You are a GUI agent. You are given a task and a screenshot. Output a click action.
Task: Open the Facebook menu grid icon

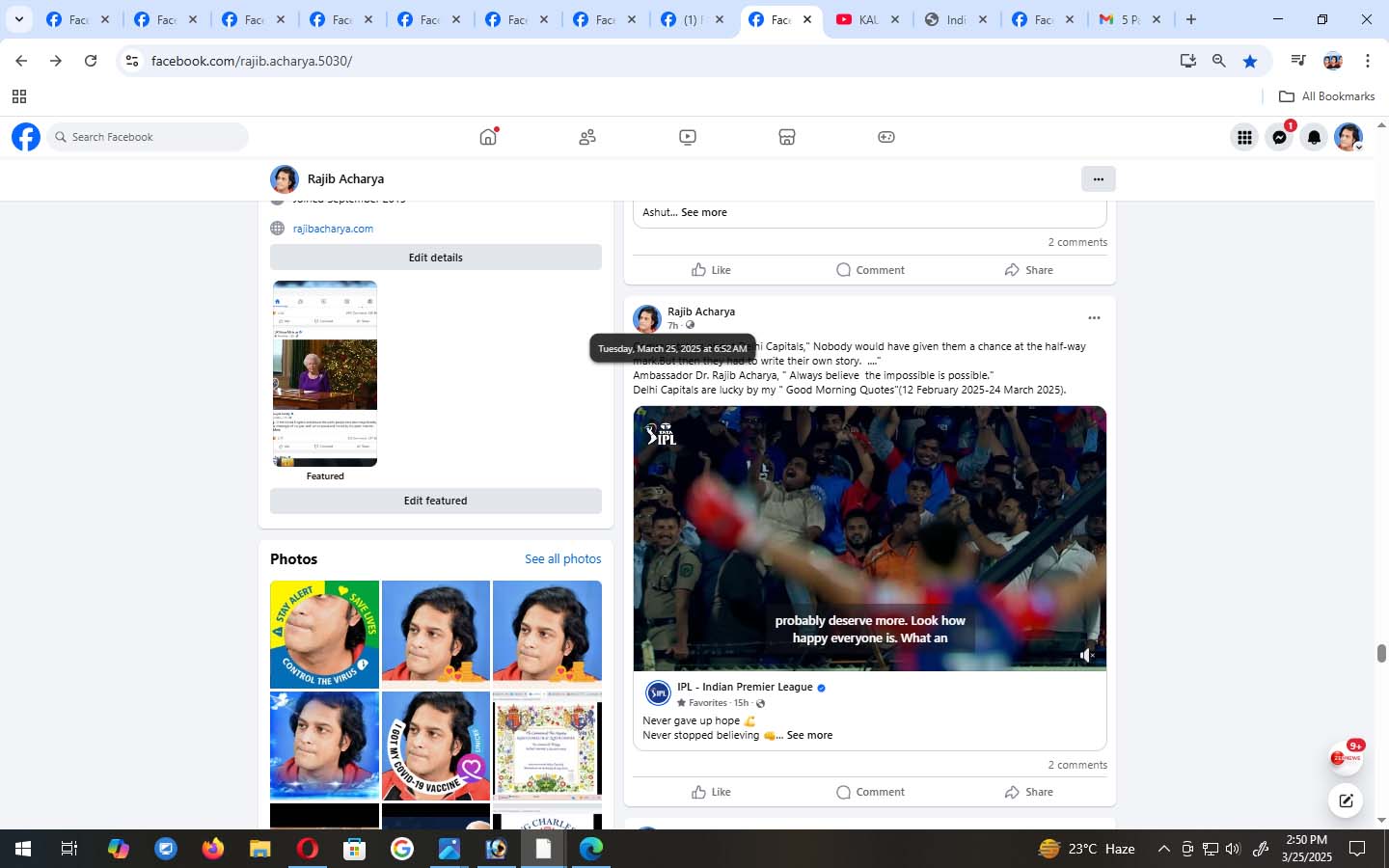[1244, 137]
